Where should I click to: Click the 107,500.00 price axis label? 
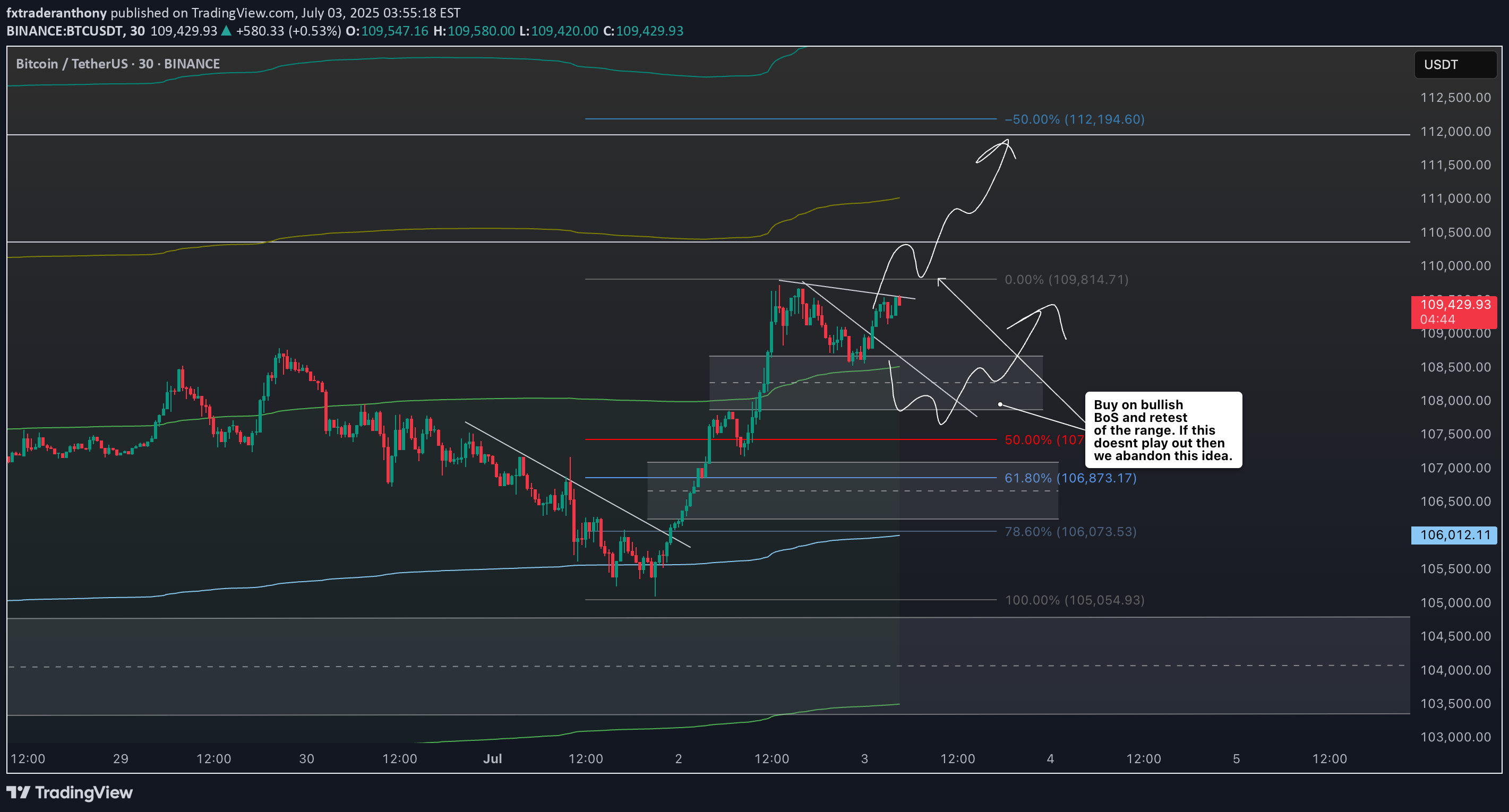[x=1455, y=434]
